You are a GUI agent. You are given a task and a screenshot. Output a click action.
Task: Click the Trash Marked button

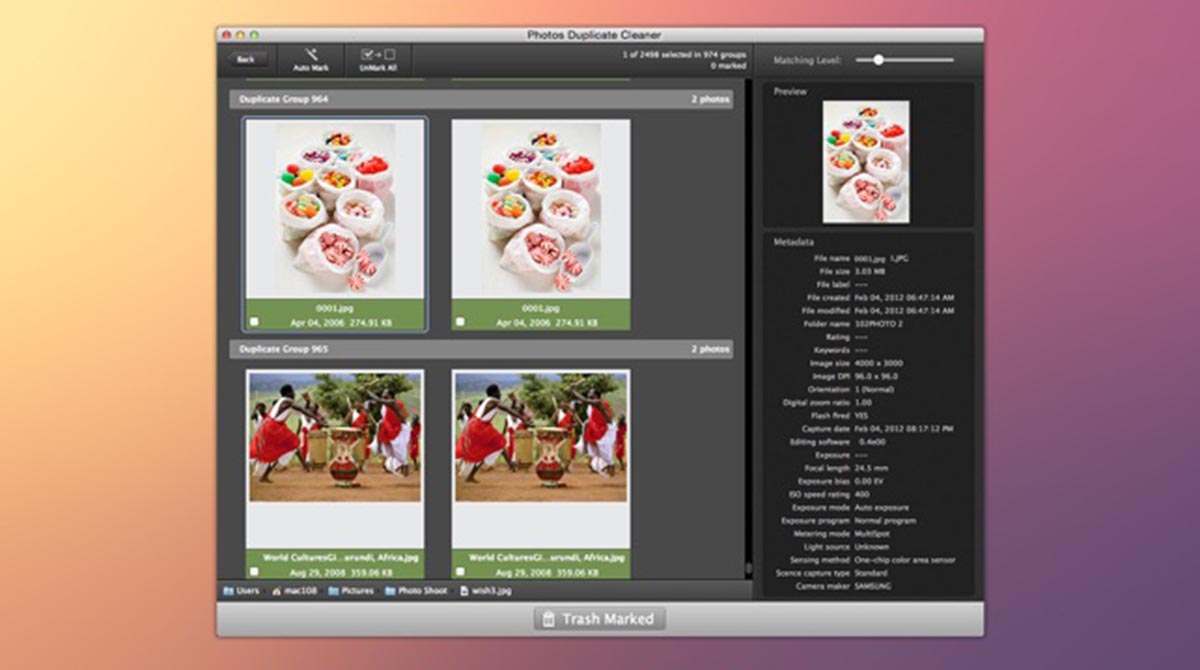[599, 619]
